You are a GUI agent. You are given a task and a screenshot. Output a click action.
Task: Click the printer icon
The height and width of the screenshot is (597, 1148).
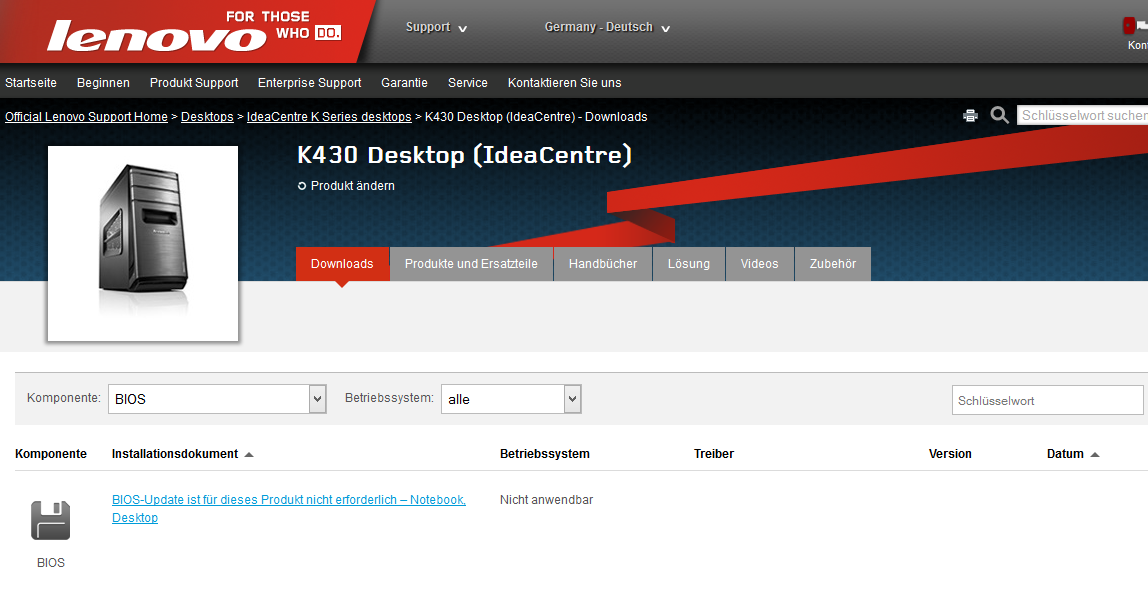(x=970, y=116)
